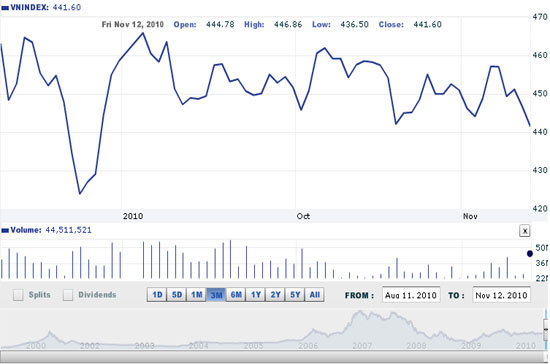Select the 3M time range
The height and width of the screenshot is (364, 550).
(216, 295)
